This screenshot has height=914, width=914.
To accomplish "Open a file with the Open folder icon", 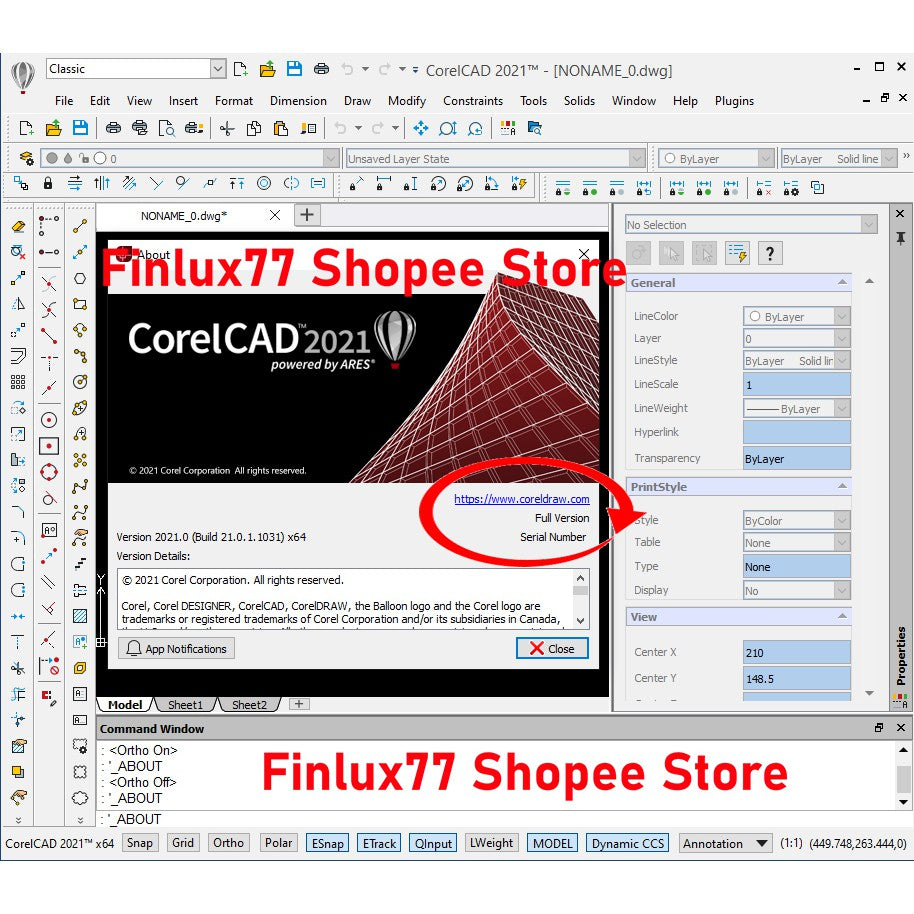I will tap(54, 129).
